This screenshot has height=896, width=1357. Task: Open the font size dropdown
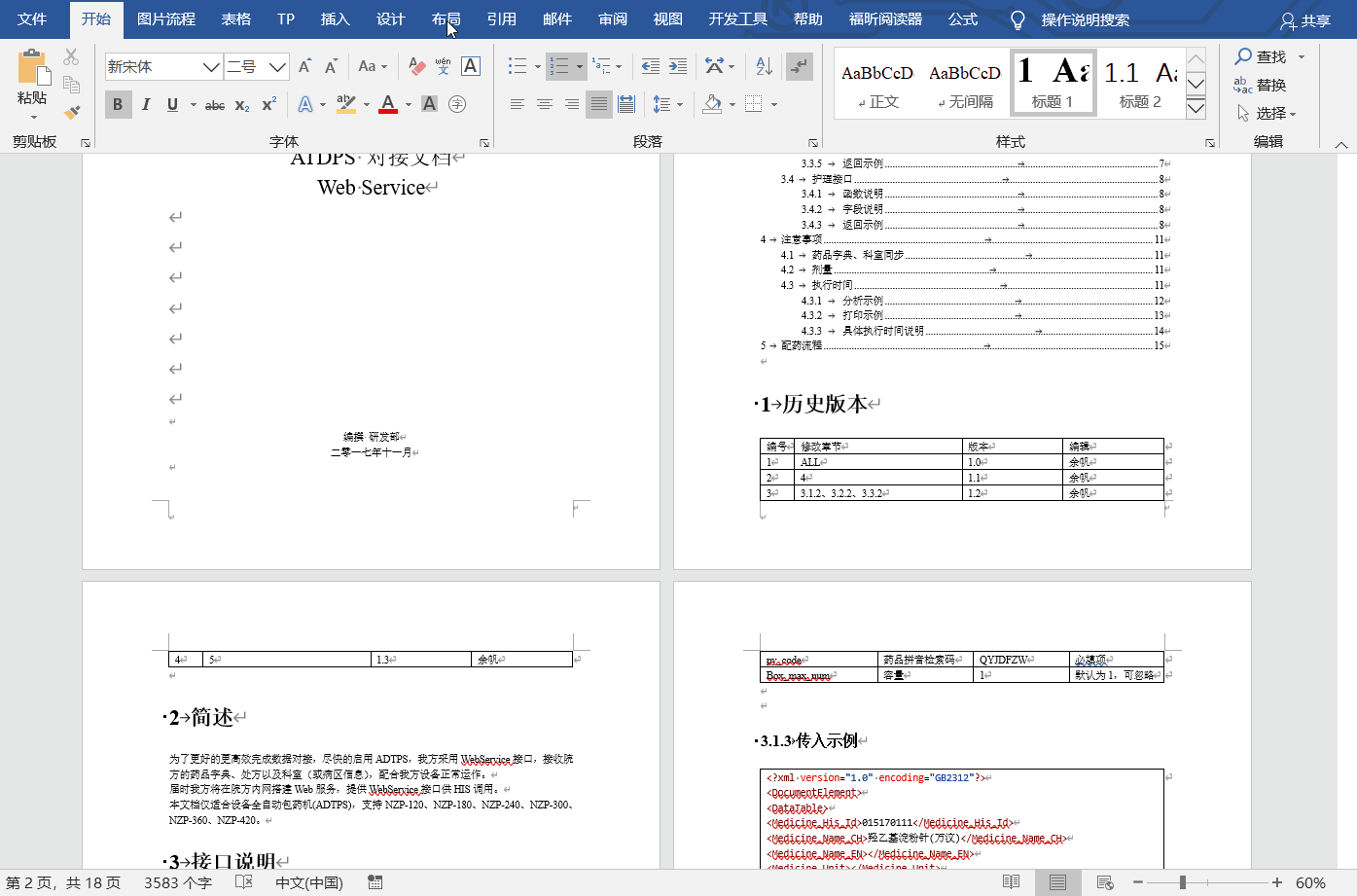coord(278,66)
